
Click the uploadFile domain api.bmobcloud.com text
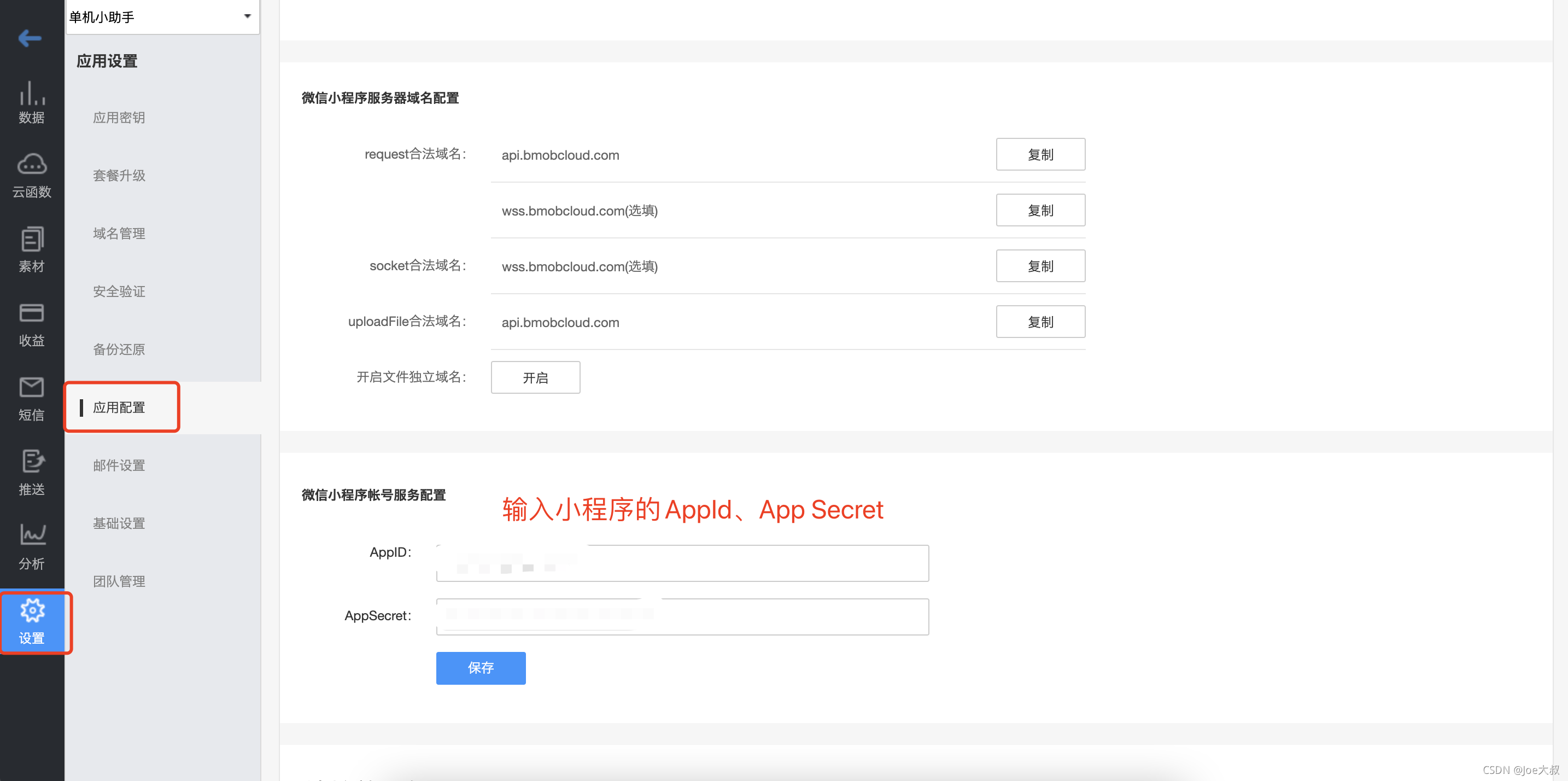tap(560, 323)
